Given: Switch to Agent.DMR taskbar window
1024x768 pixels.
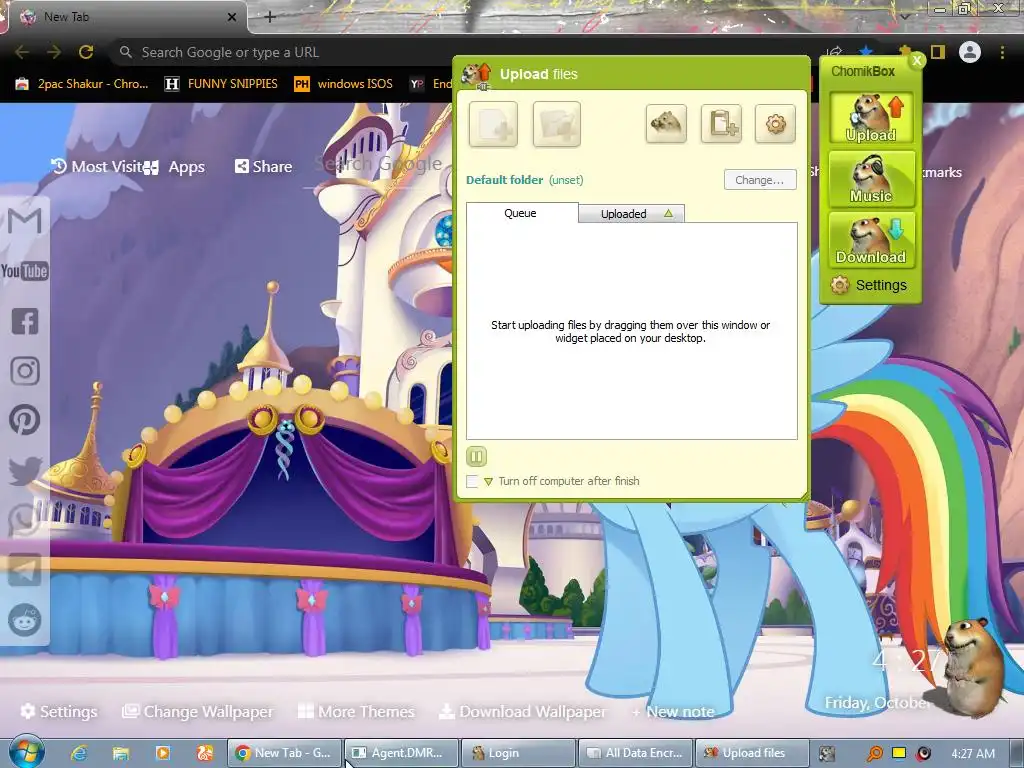Looking at the screenshot, I should (x=400, y=753).
